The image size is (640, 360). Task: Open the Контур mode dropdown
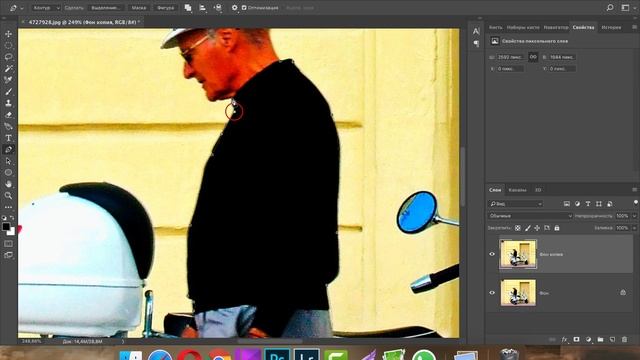point(46,8)
